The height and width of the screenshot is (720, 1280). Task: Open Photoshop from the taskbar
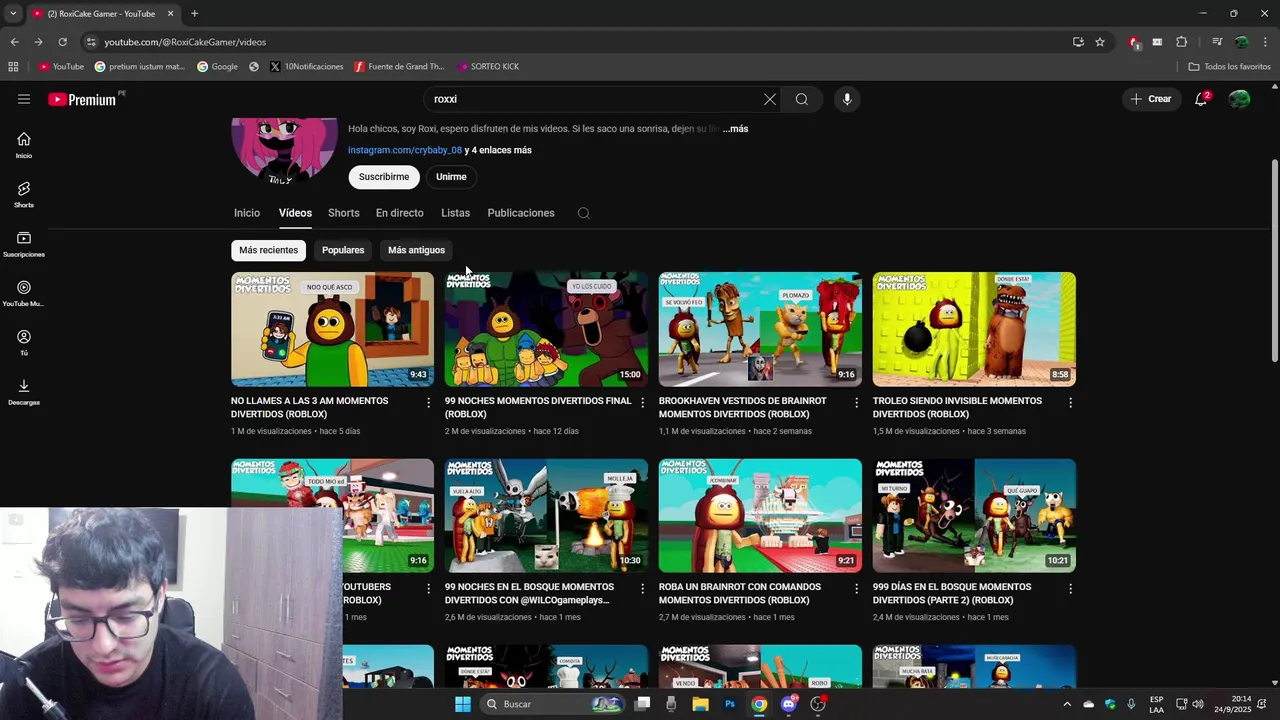730,704
